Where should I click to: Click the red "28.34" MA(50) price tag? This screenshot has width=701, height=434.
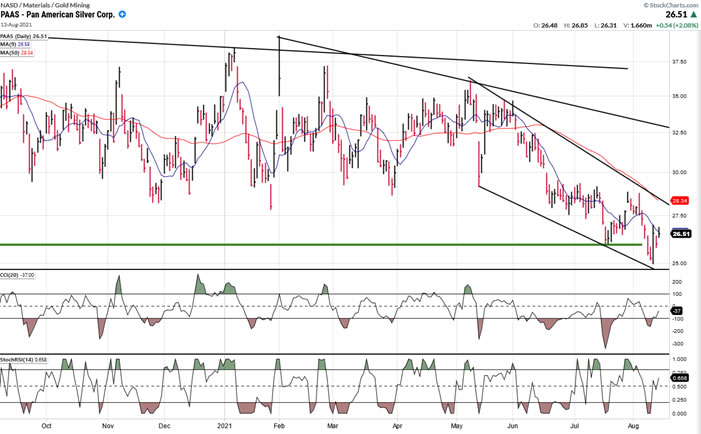(x=680, y=201)
